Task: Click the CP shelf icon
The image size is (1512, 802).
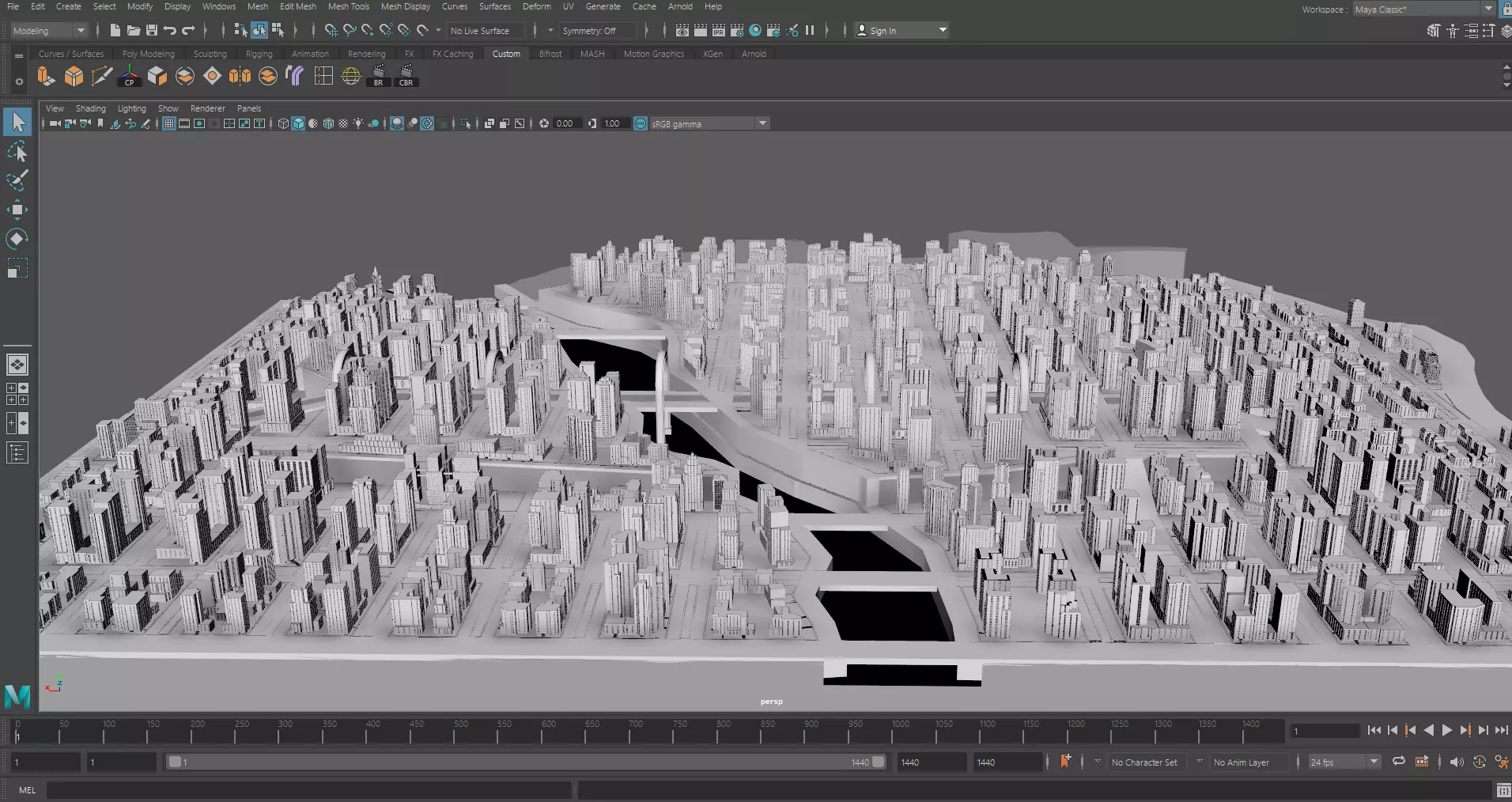Action: (130, 76)
